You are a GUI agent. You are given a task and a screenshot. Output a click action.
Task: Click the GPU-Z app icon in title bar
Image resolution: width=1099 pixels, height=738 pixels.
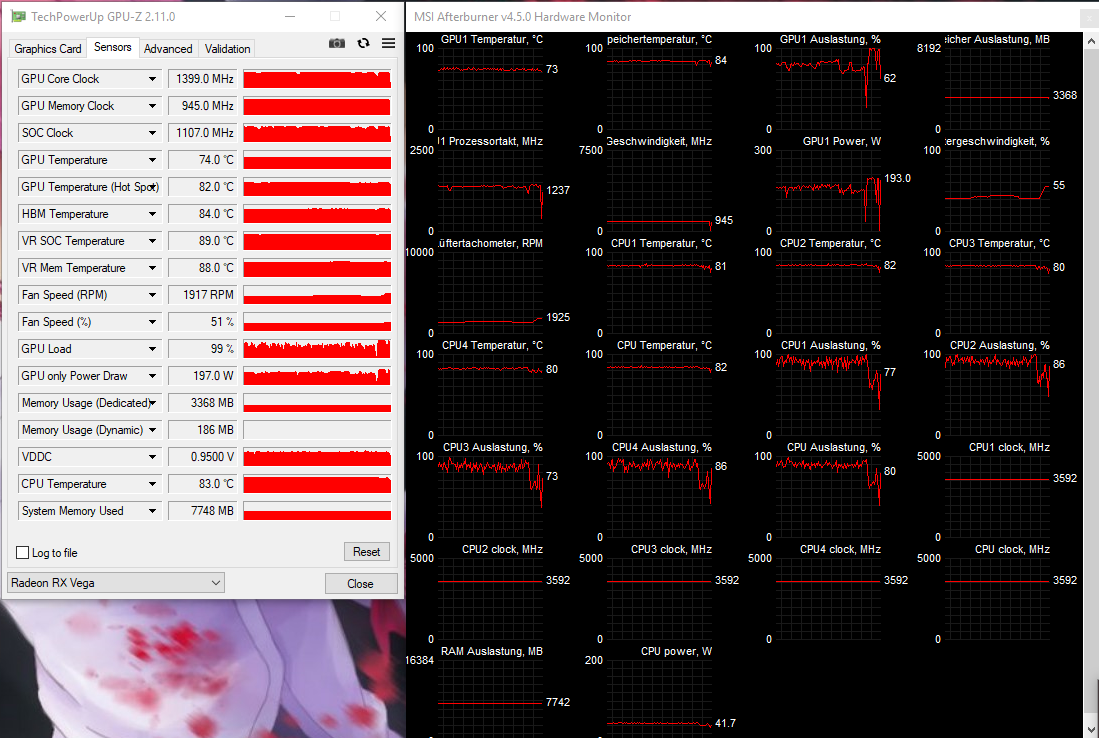(x=18, y=16)
